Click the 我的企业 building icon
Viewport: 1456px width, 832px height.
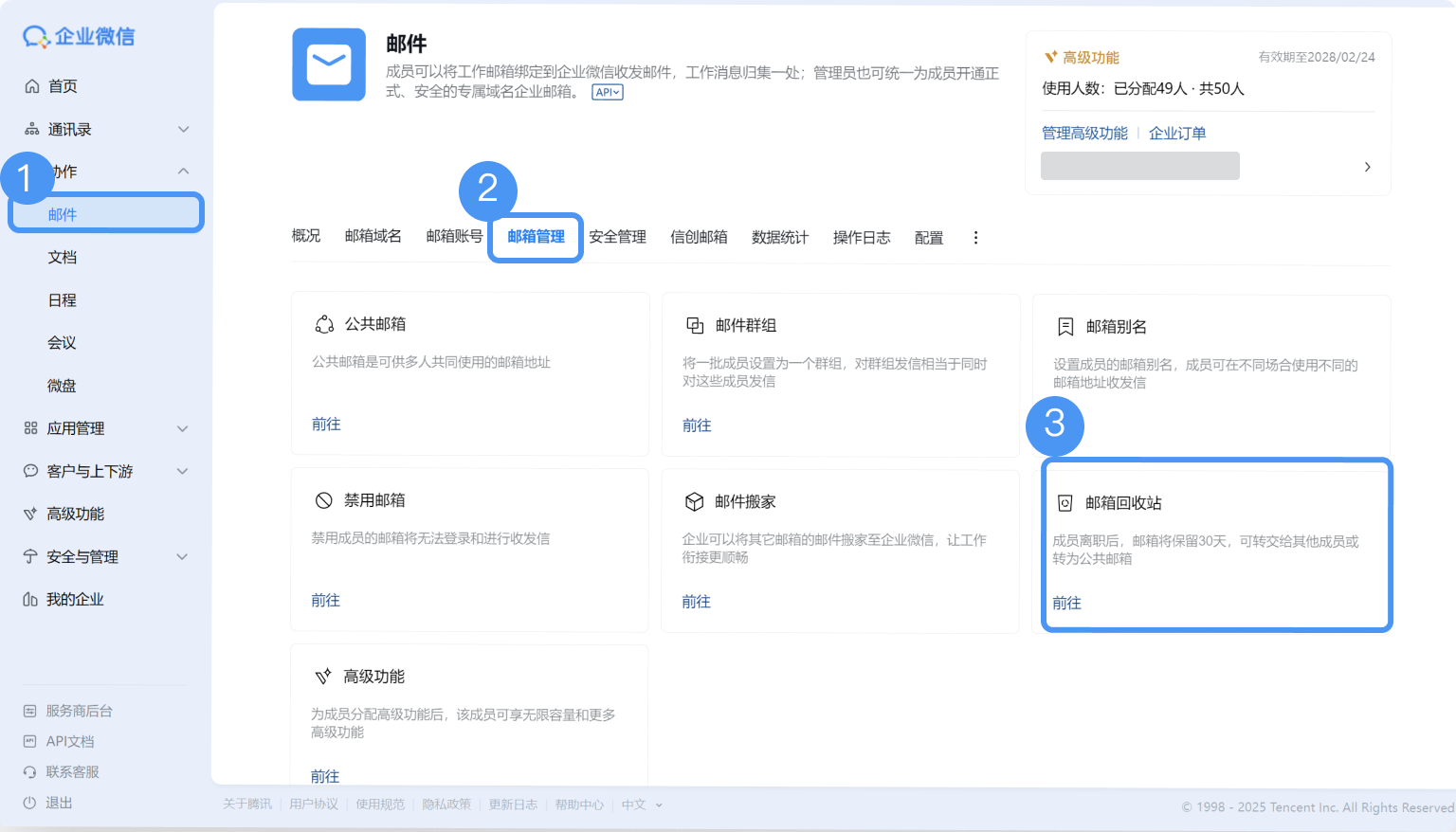pos(30,599)
